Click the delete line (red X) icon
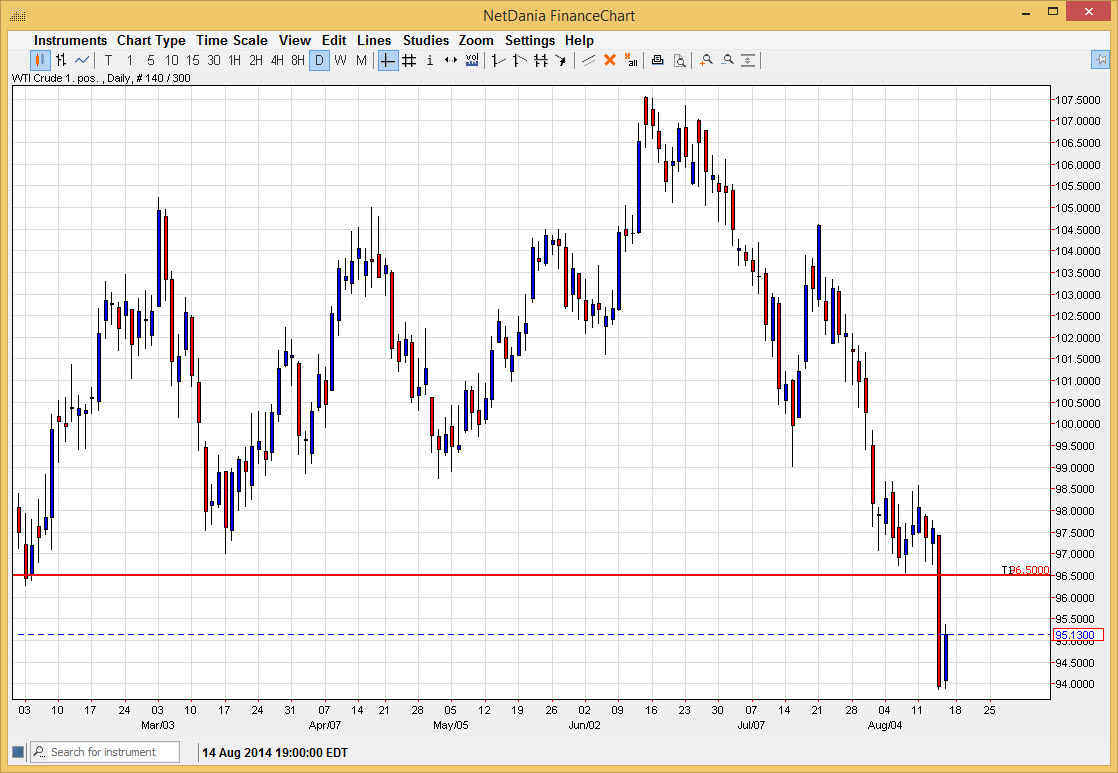 click(610, 60)
